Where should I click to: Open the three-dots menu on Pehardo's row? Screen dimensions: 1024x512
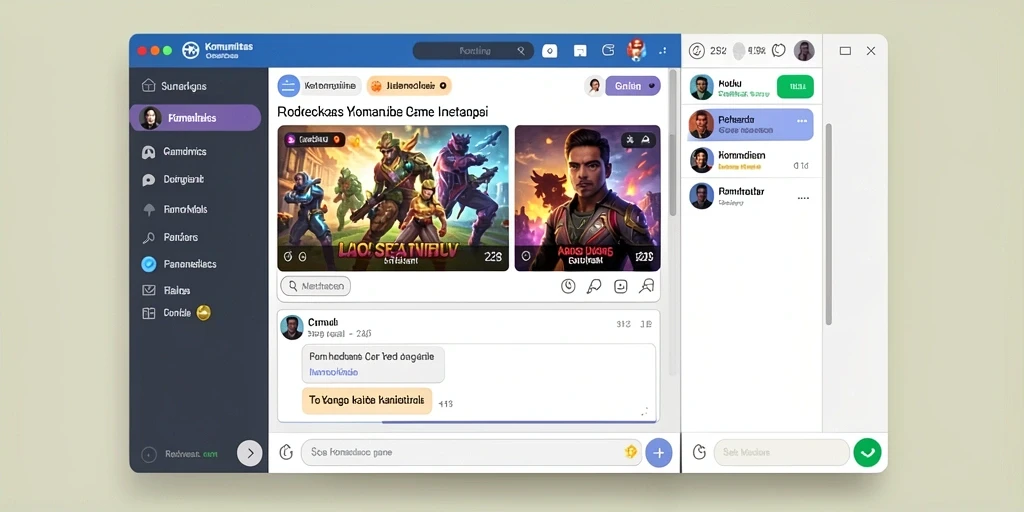[x=802, y=121]
